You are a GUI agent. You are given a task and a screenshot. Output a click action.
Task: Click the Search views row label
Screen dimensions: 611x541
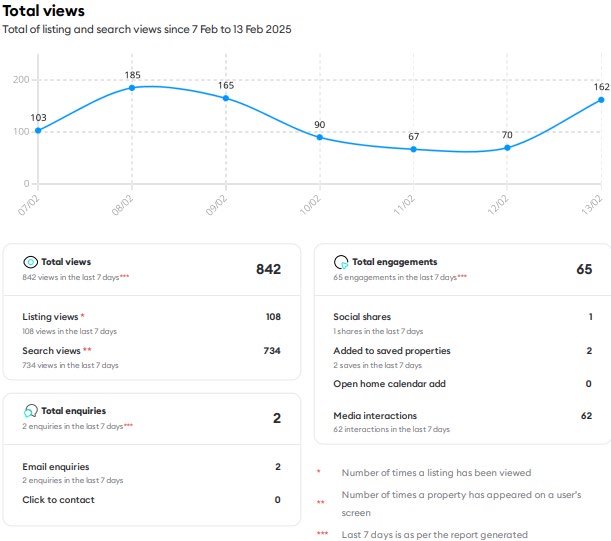coord(51,351)
